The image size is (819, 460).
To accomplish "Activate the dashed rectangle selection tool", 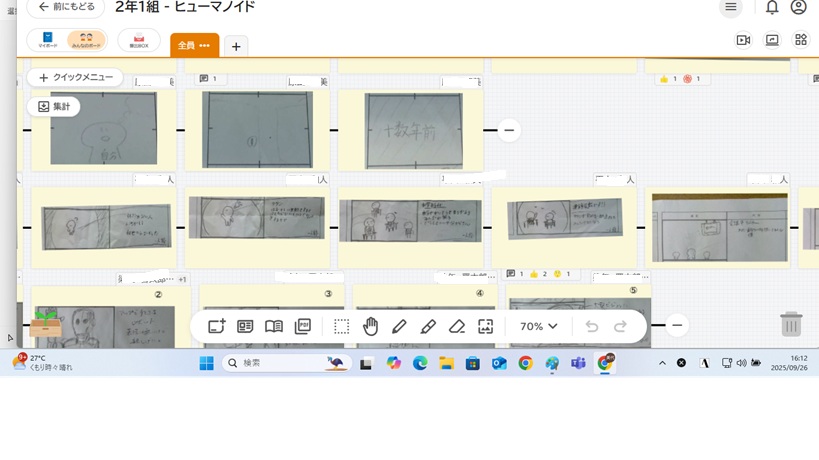I will point(341,327).
